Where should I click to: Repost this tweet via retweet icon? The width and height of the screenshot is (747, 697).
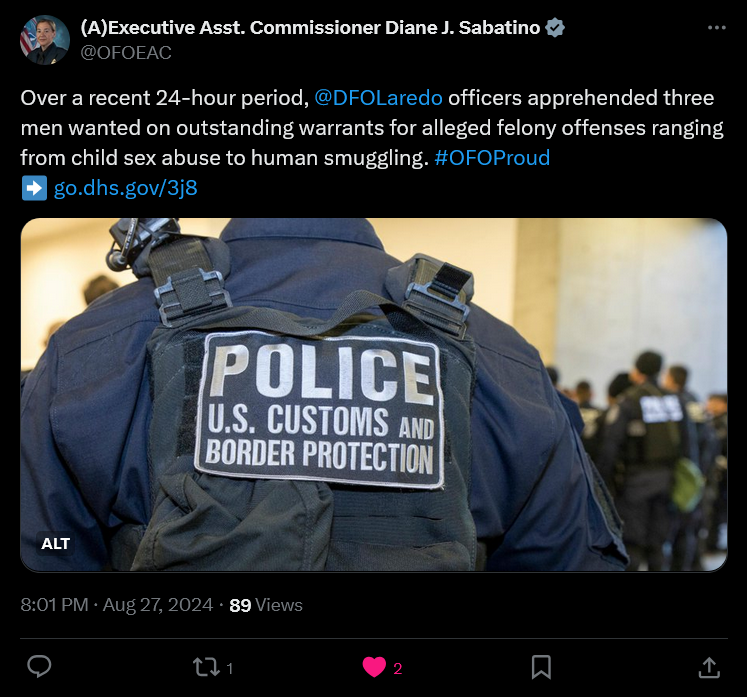click(206, 667)
